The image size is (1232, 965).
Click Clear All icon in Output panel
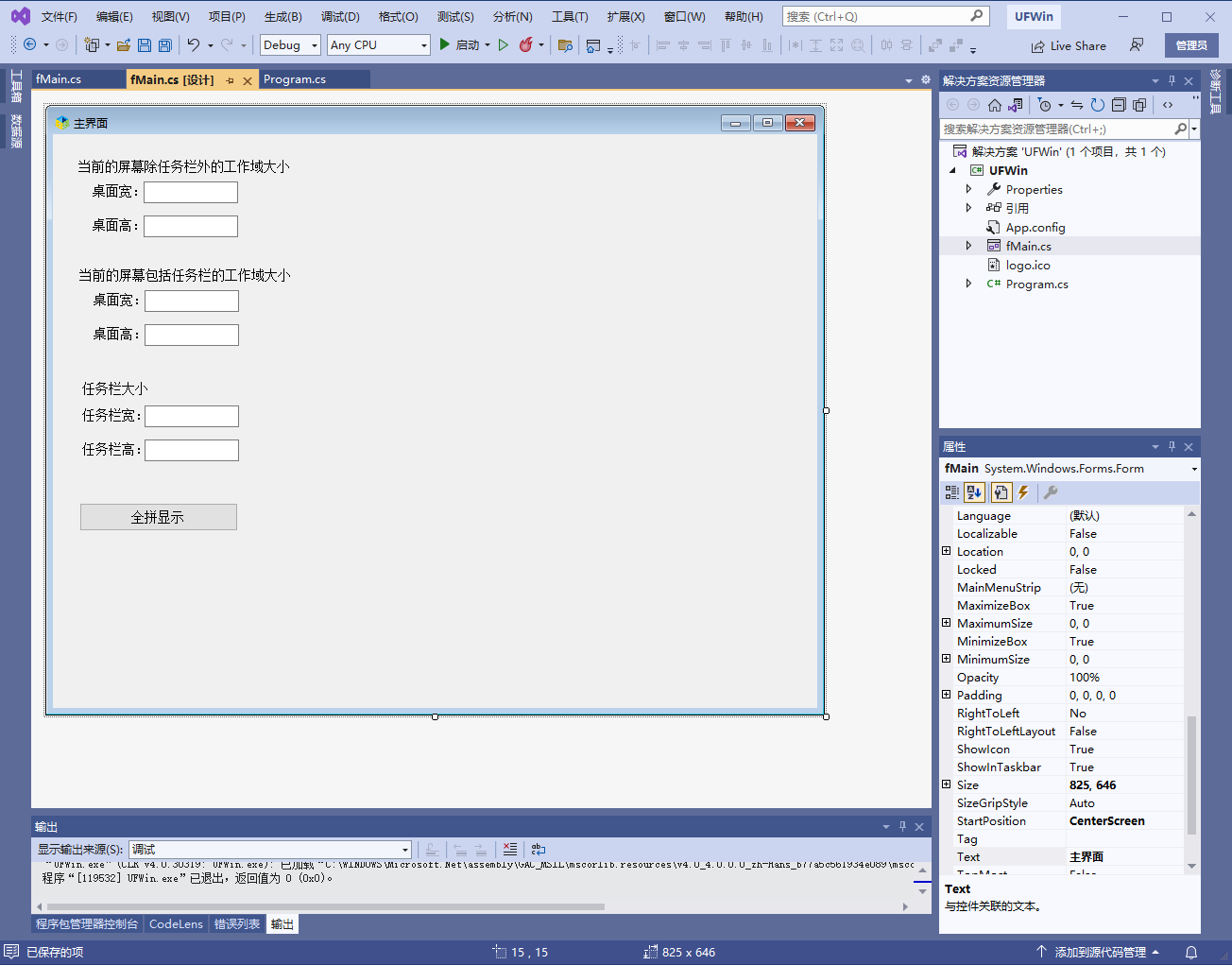click(x=510, y=850)
